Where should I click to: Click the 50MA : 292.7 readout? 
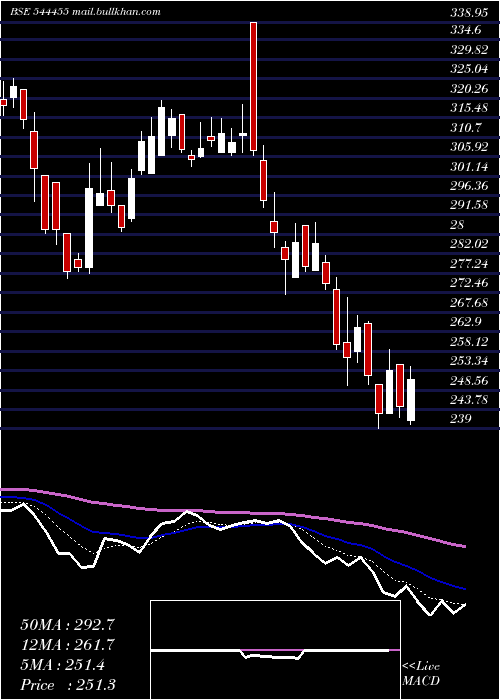pyautogui.click(x=65, y=625)
